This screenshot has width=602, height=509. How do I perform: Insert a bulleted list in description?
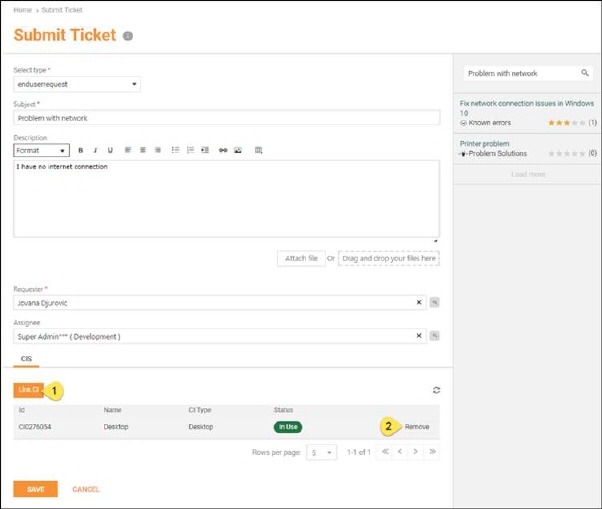175,150
